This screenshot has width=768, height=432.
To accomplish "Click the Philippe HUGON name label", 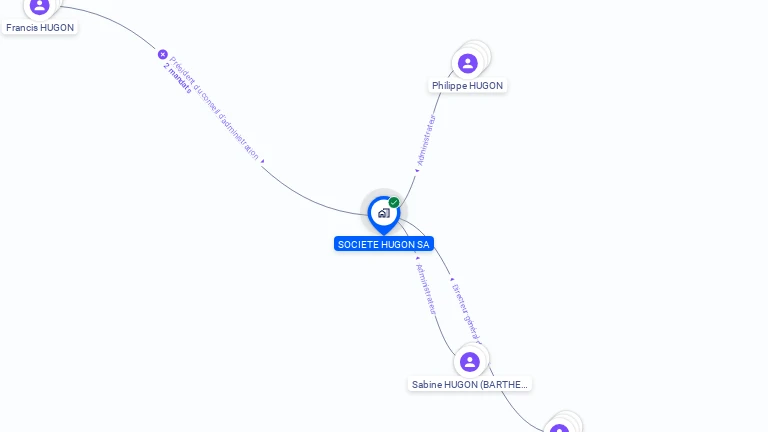I will coord(467,85).
